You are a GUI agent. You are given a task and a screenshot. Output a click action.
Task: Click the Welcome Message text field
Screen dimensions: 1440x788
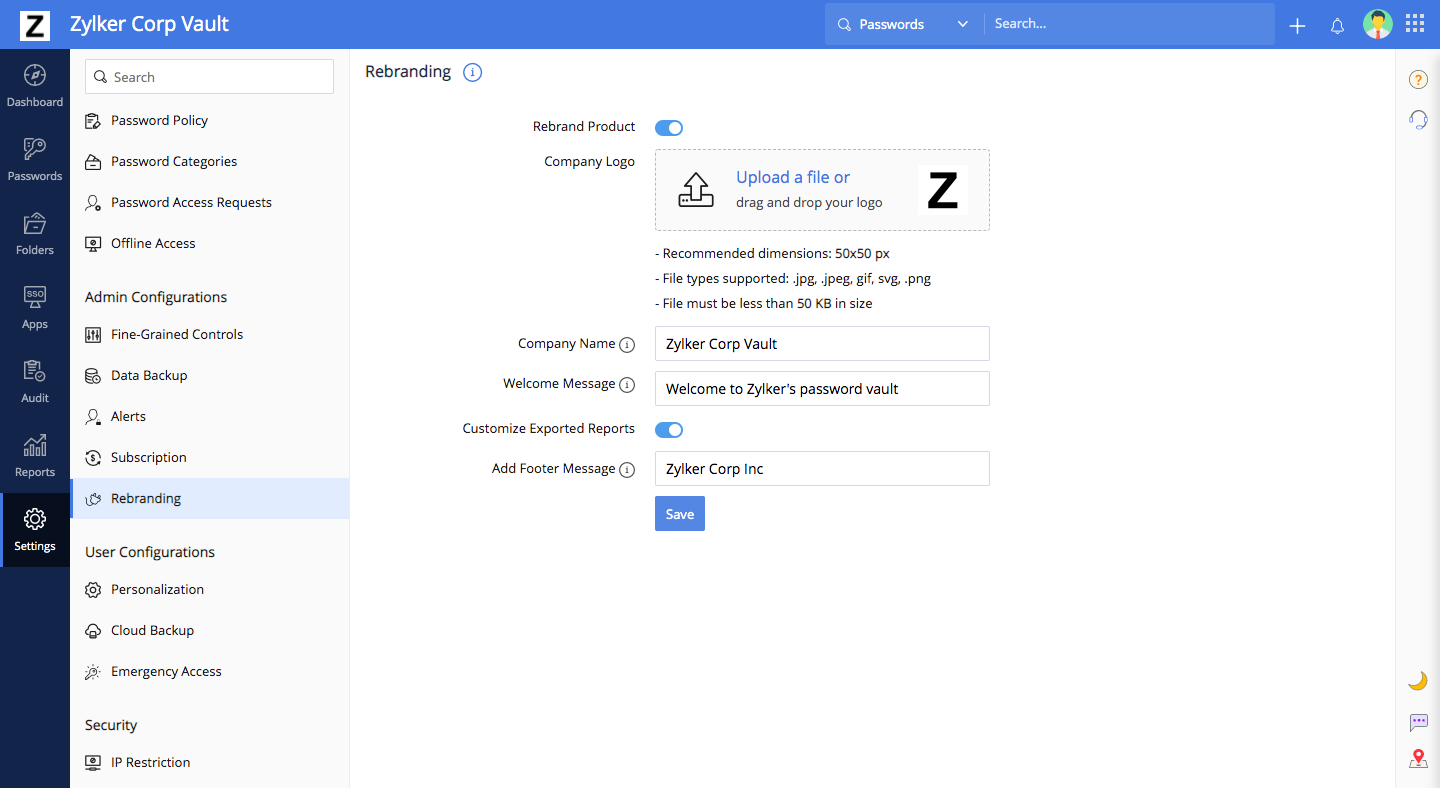[x=822, y=389]
